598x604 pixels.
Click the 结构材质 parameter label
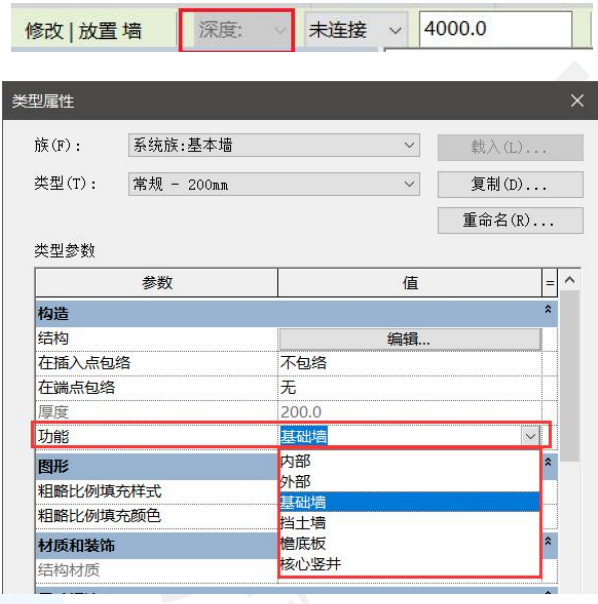(69, 570)
